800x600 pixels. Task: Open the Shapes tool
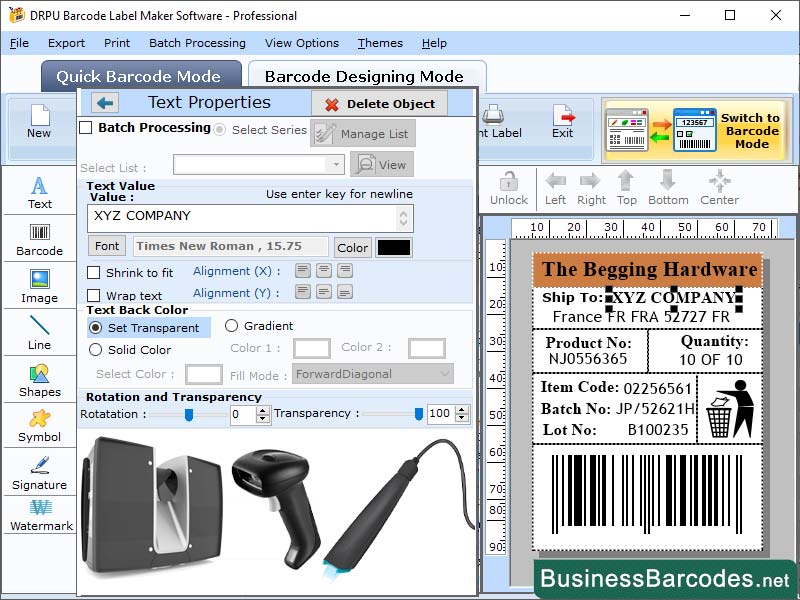(x=39, y=380)
